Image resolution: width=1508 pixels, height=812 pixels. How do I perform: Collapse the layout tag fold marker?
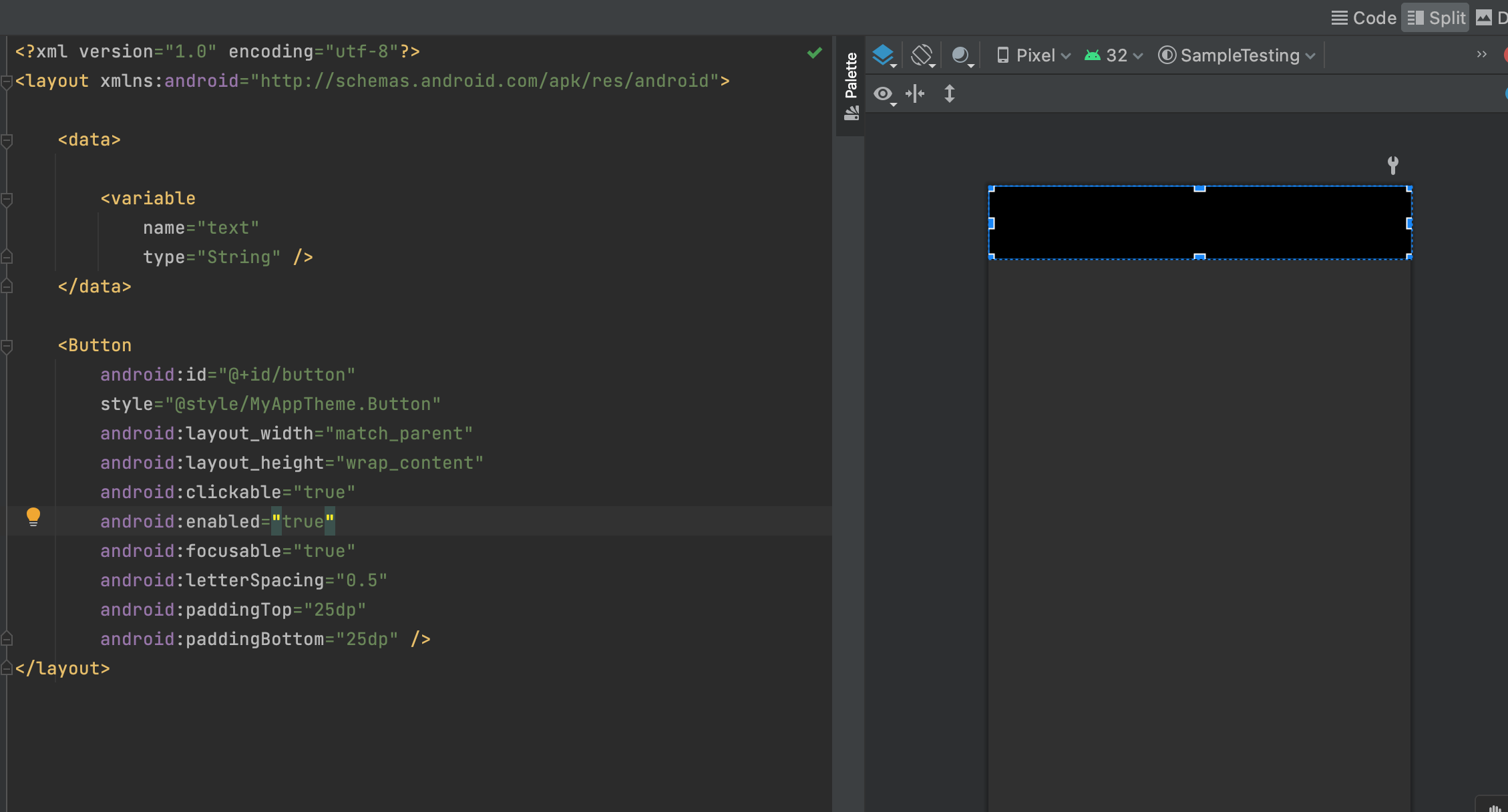pyautogui.click(x=7, y=81)
